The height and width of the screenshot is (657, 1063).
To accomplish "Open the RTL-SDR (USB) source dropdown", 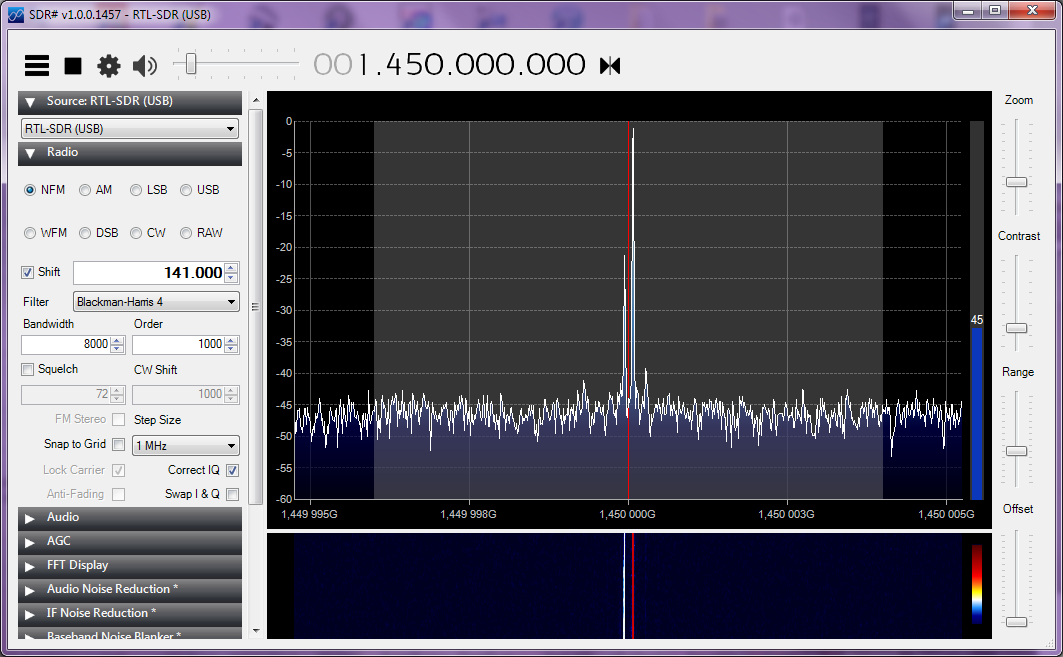I will click(130, 128).
